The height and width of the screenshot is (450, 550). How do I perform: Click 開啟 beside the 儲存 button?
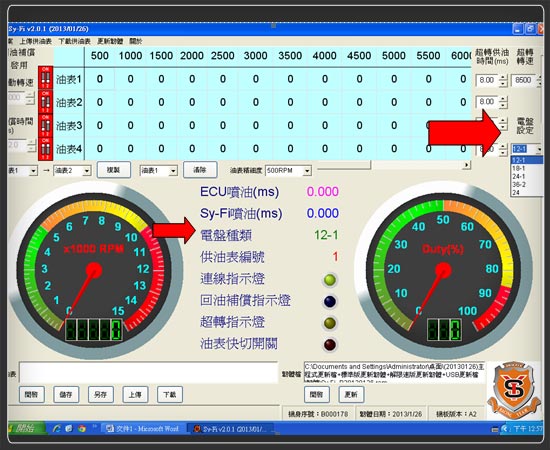point(32,395)
